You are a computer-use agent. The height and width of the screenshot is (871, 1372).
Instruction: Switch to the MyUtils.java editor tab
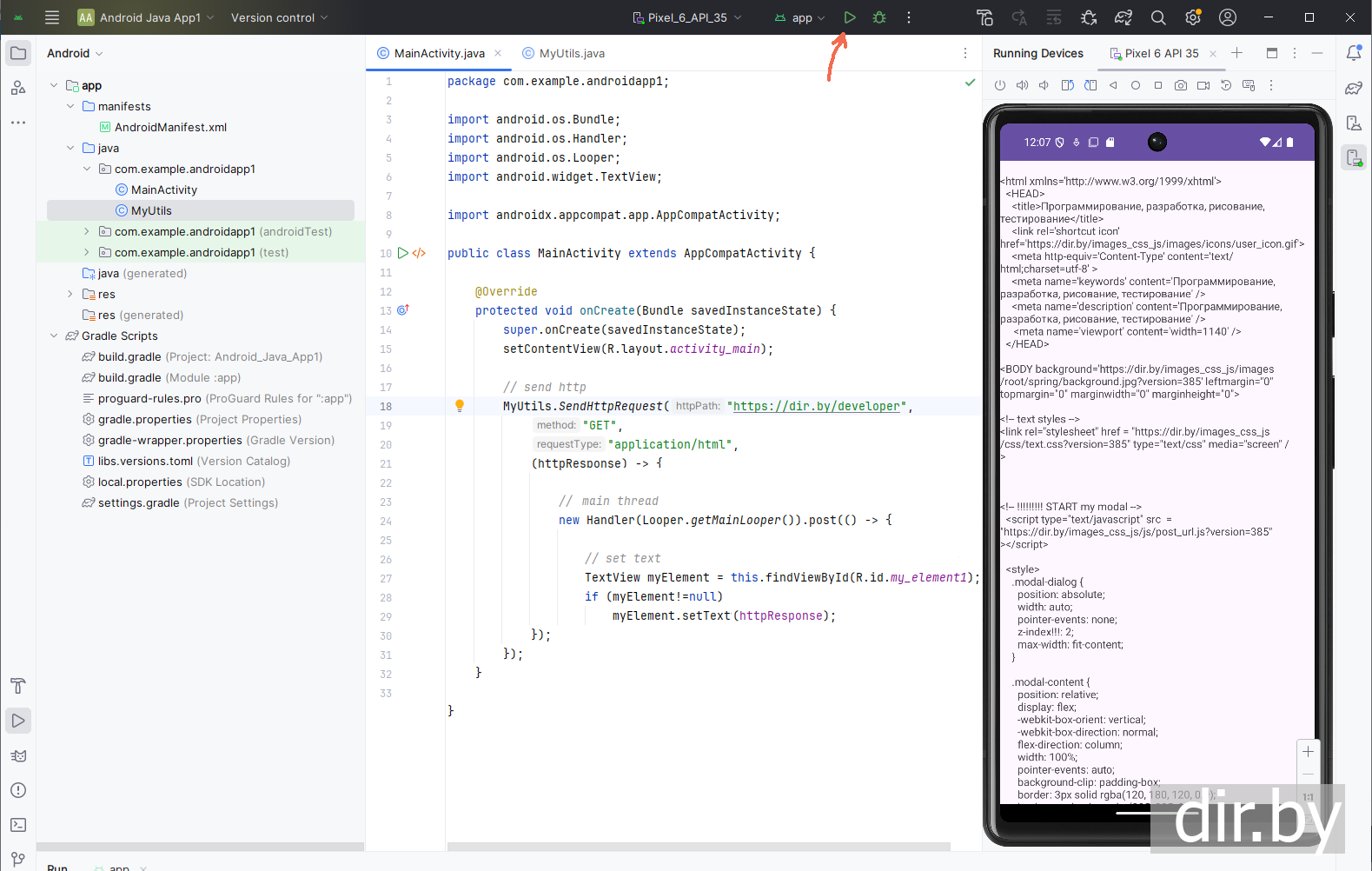[571, 53]
